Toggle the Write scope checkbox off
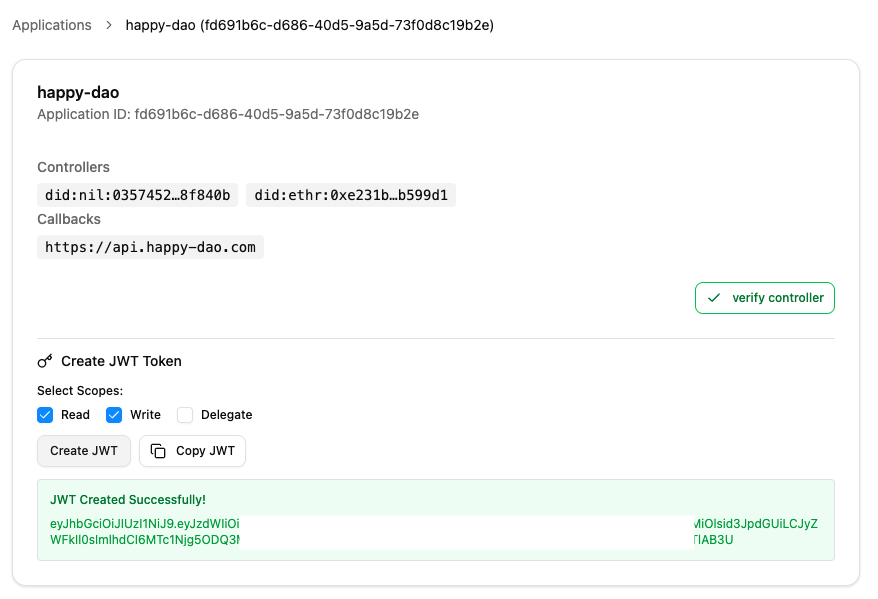Image resolution: width=878 pixels, height=599 pixels. tap(114, 415)
